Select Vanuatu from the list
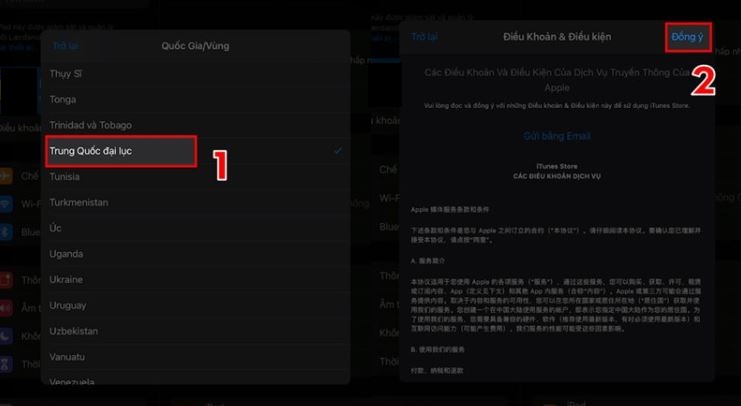The image size is (741, 406). click(x=195, y=357)
